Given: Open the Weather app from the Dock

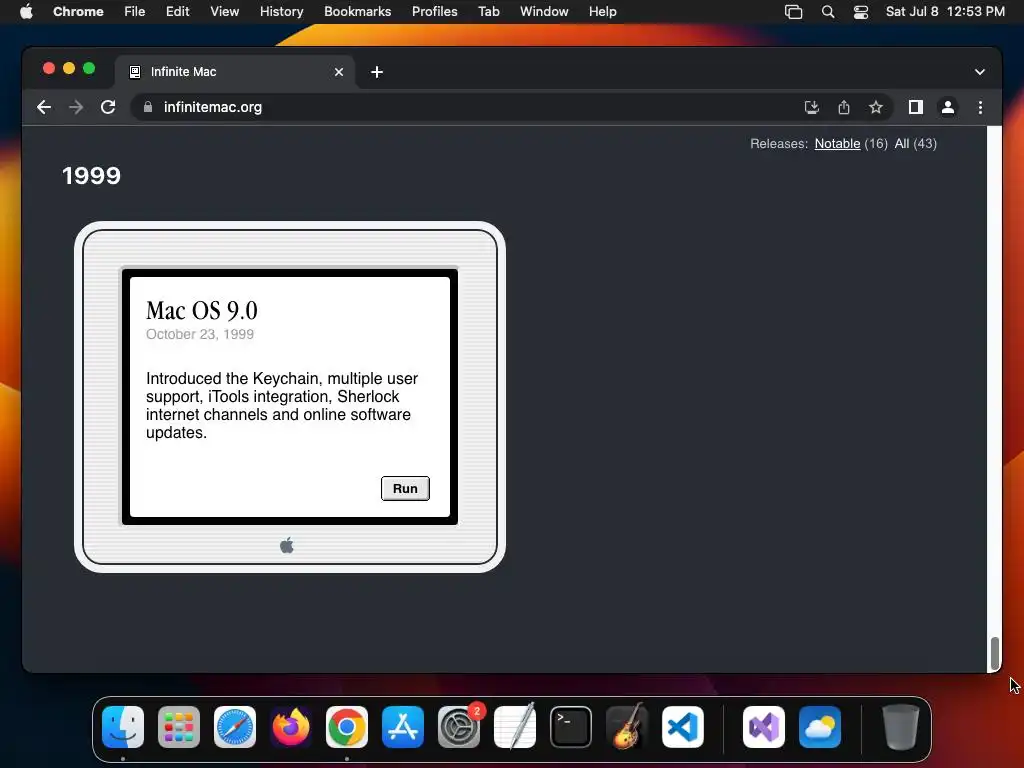Looking at the screenshot, I should click(x=820, y=726).
